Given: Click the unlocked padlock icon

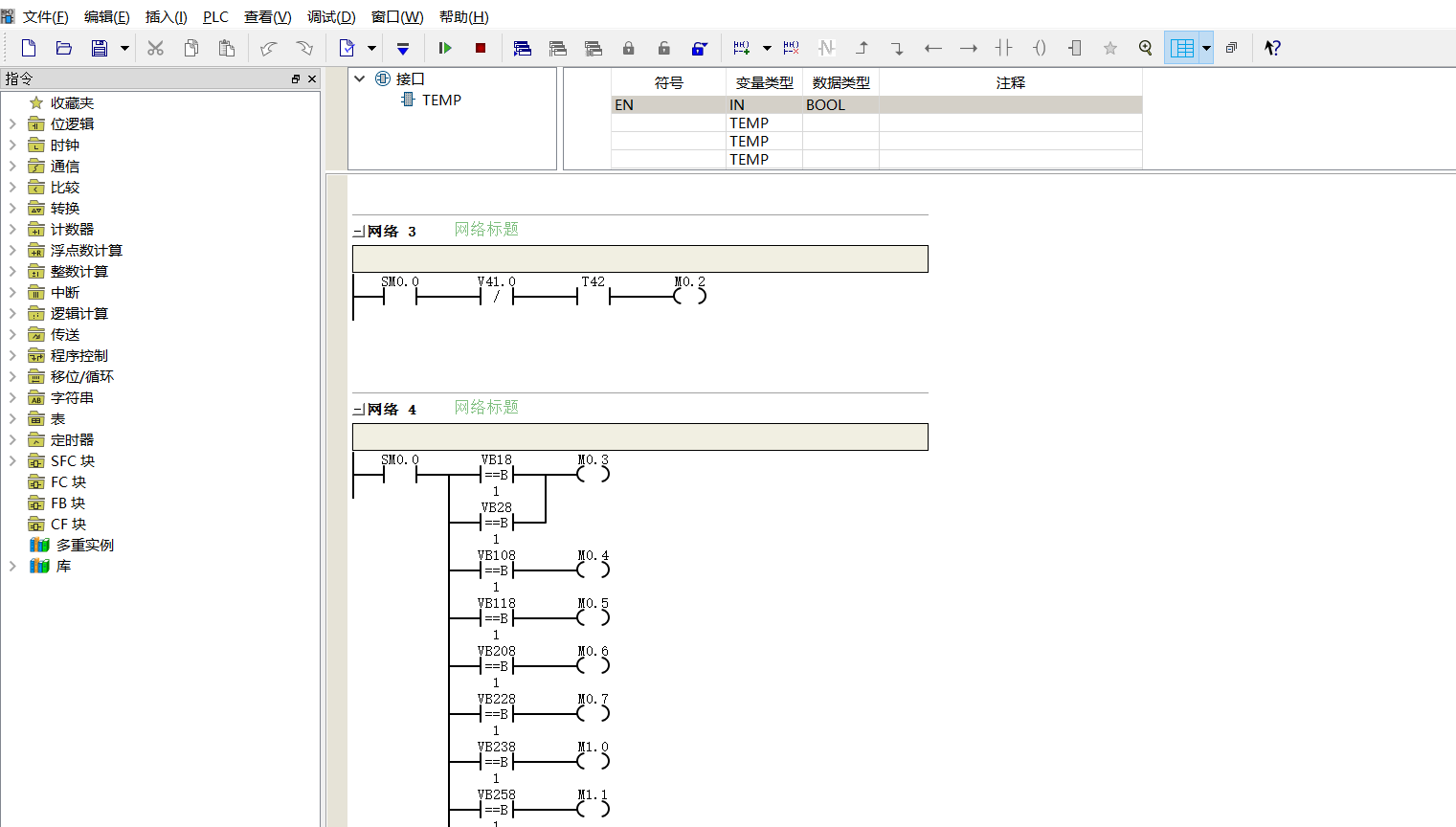Looking at the screenshot, I should [664, 48].
